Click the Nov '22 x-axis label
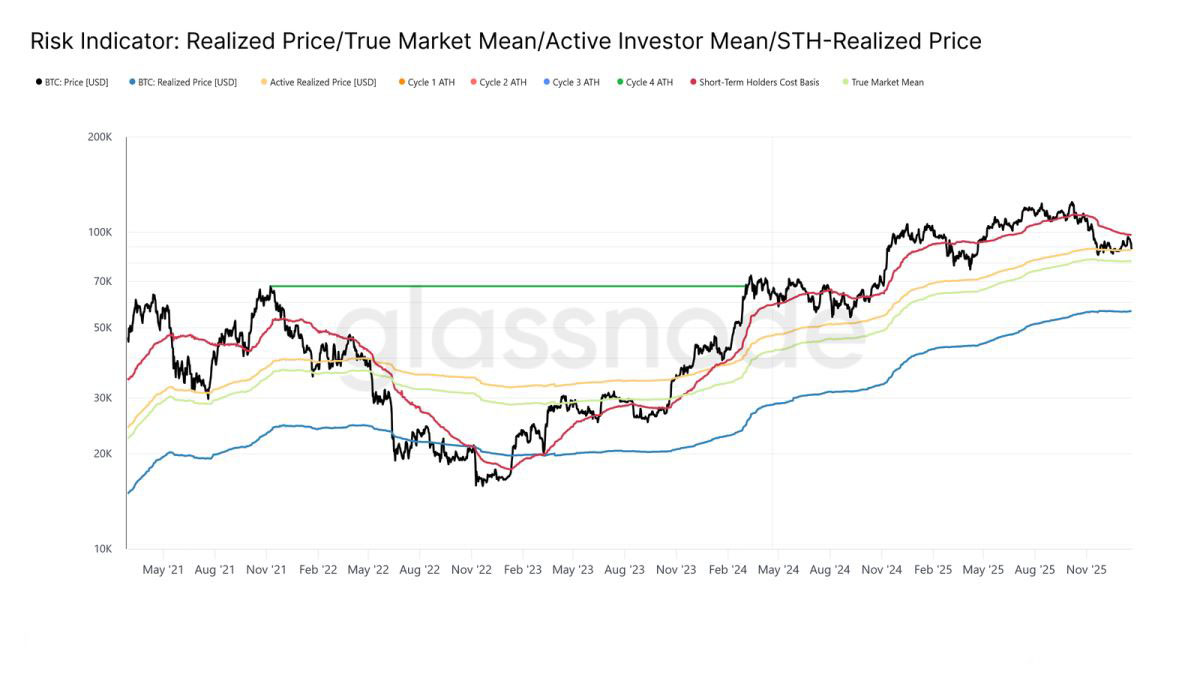1200x675 pixels. click(471, 570)
